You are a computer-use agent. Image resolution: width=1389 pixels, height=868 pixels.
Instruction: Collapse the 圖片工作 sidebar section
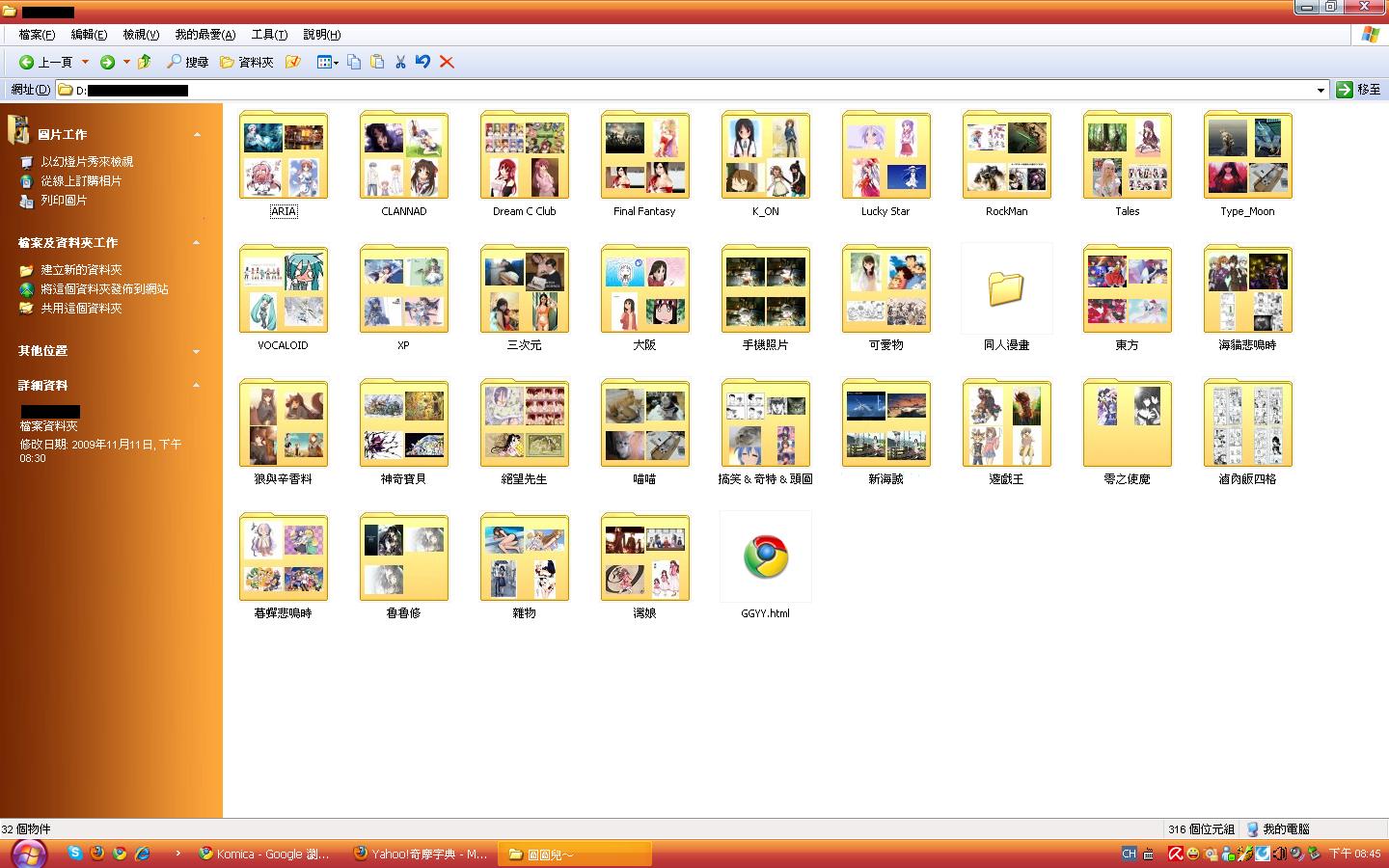pos(197,135)
